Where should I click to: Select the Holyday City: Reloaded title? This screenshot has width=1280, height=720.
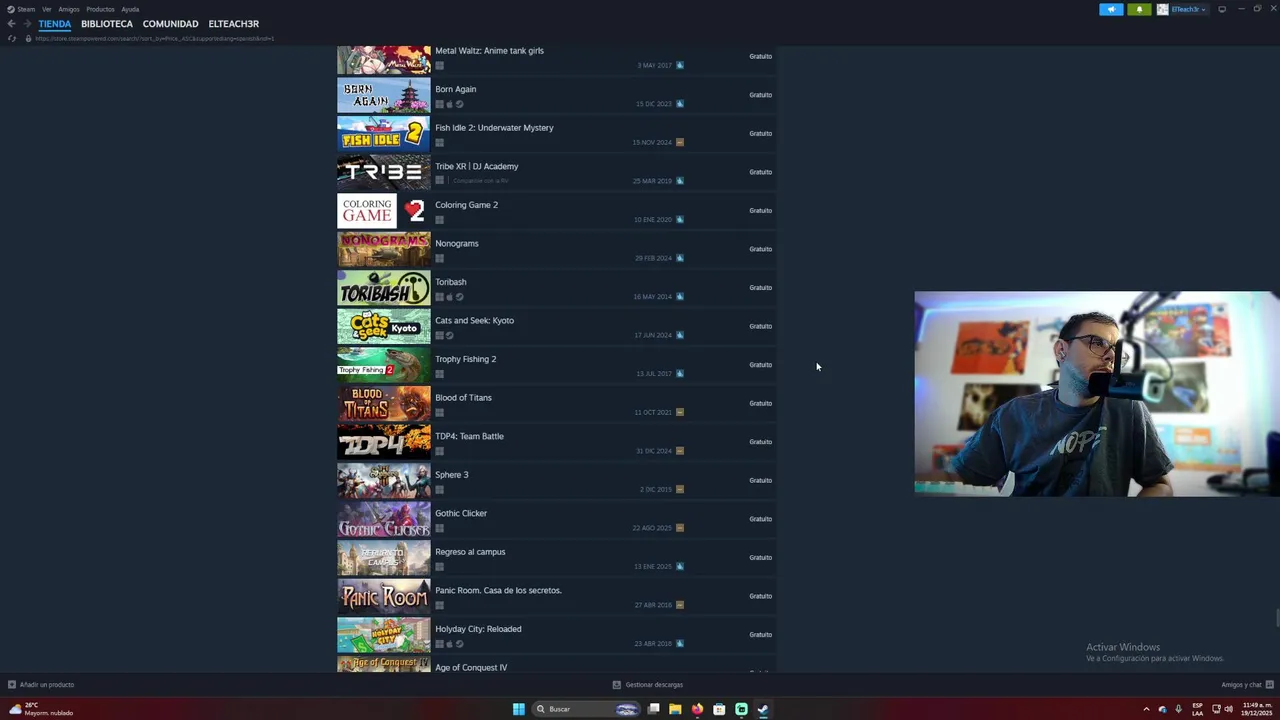click(478, 629)
